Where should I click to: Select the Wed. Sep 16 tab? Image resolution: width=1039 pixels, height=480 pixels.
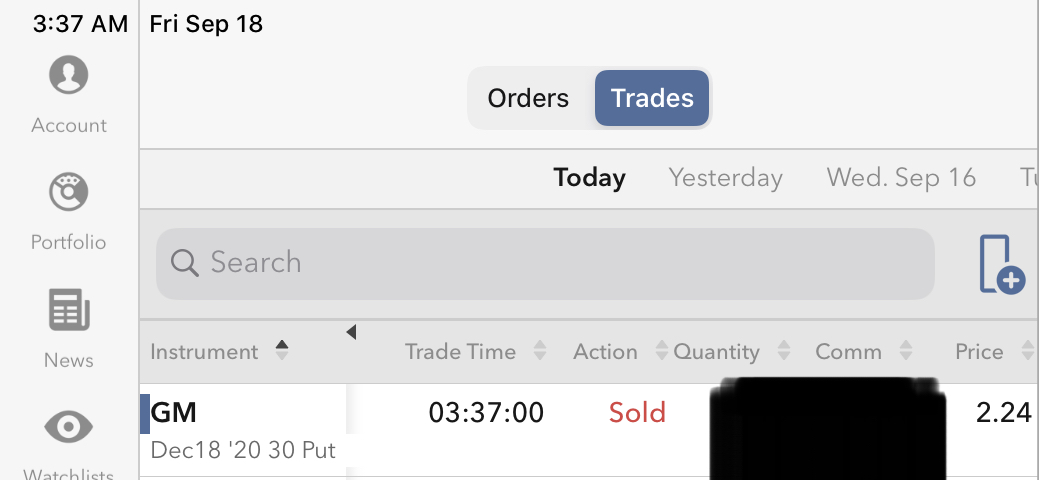point(901,178)
